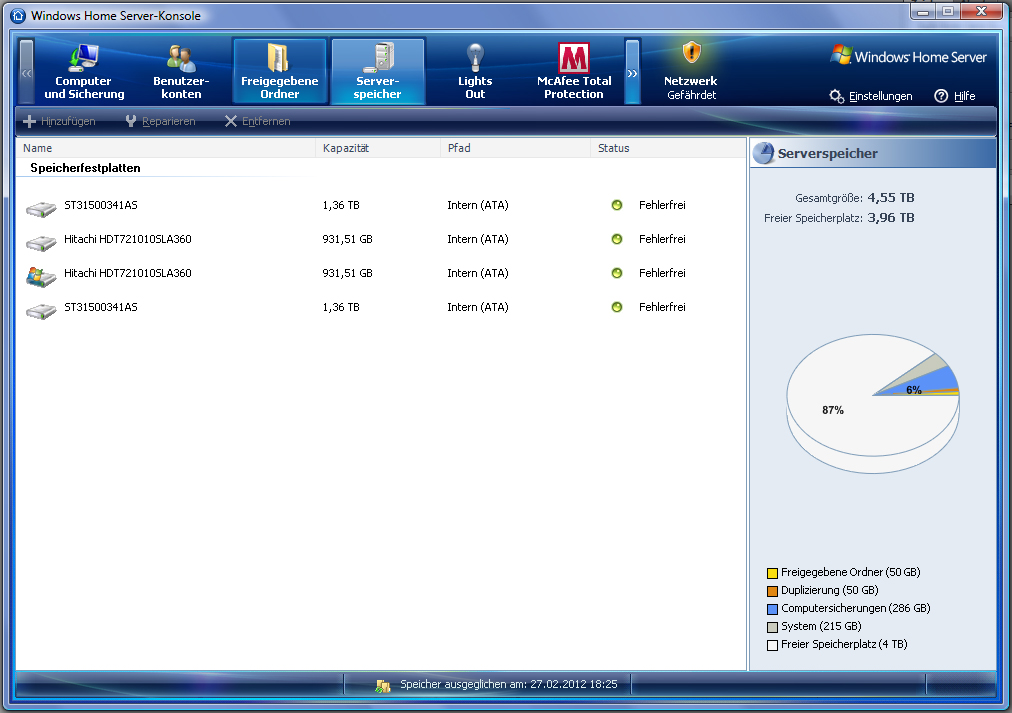Click the first 931,51 GB capacity cell
Image resolution: width=1012 pixels, height=713 pixels.
pyautogui.click(x=347, y=239)
